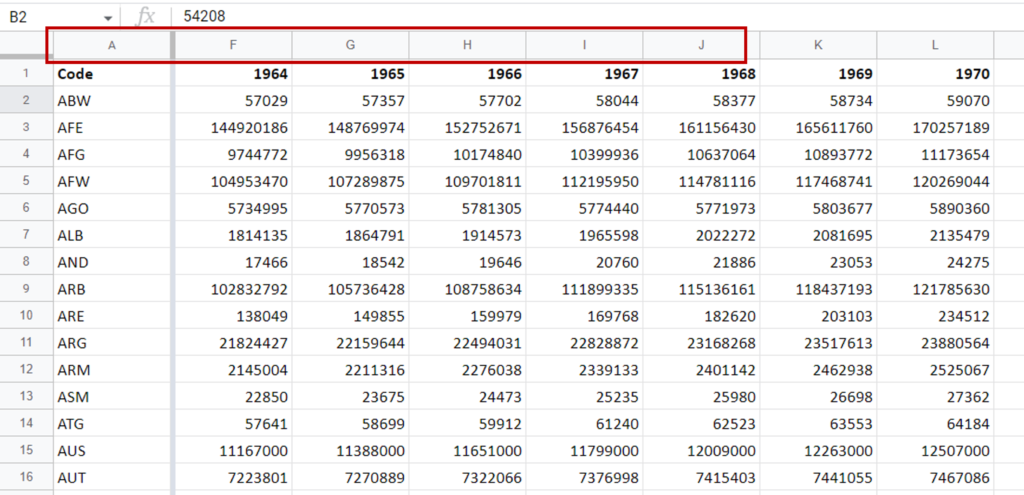Select row 16 header
Viewport: 1024px width, 495px height.
(25, 478)
